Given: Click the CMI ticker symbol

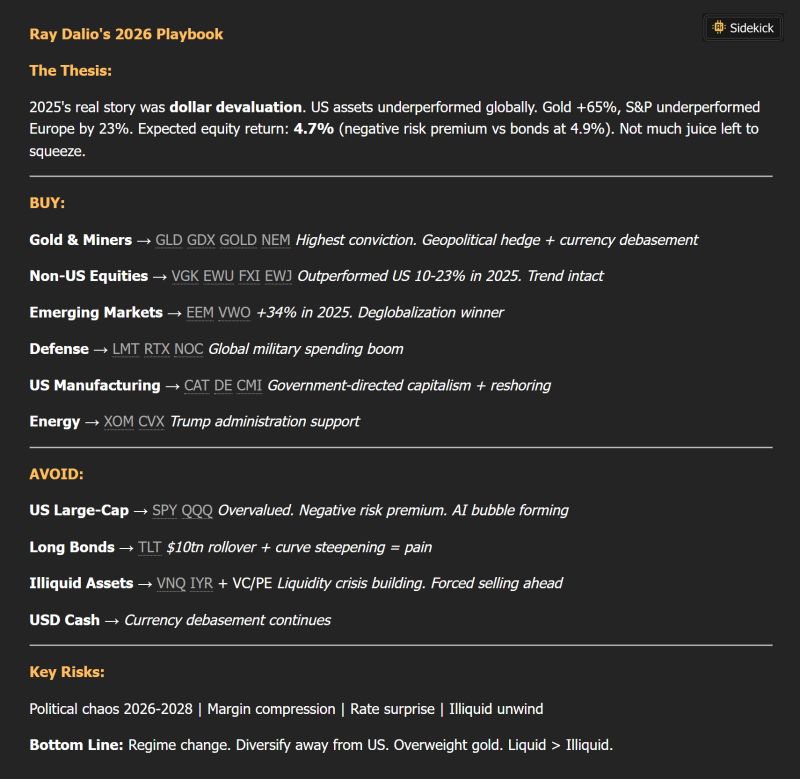Looking at the screenshot, I should [249, 385].
